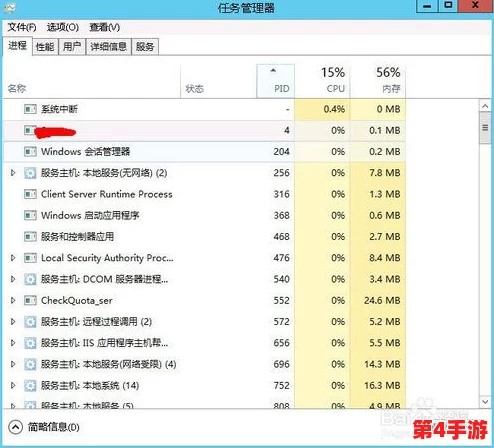
Task: Click the Windows 启动应用程序 icon
Action: click(x=30, y=215)
